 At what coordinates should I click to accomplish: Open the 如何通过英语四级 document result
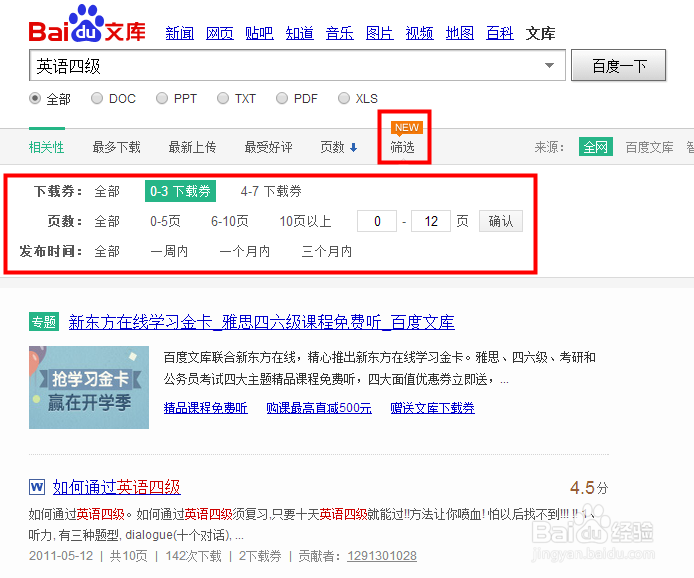(x=116, y=487)
